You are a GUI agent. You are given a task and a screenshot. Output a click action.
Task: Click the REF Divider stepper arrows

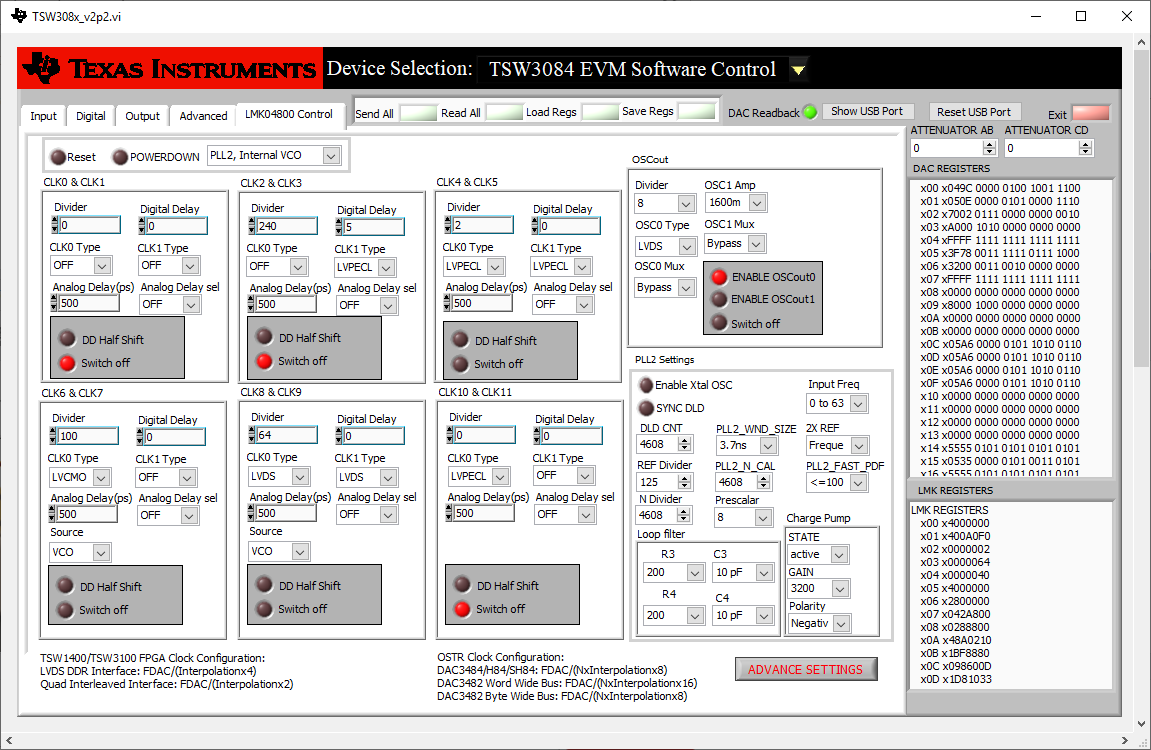684,482
